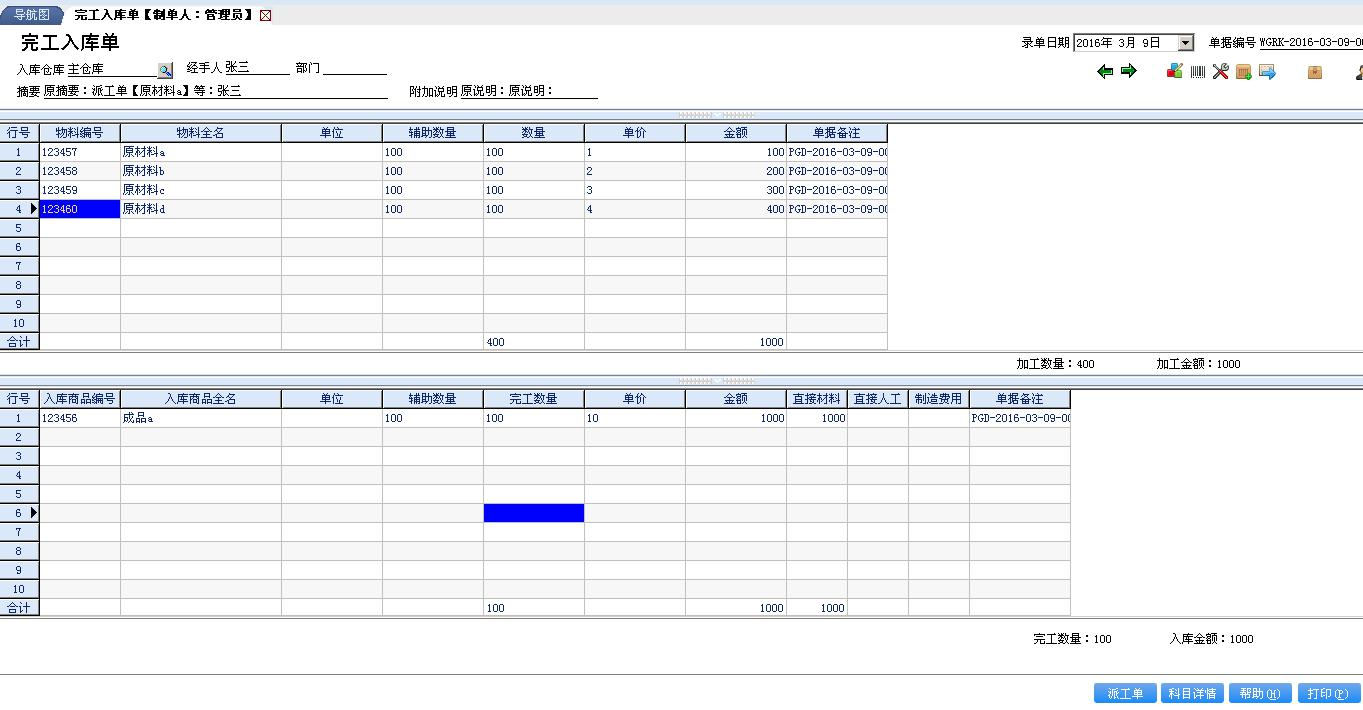Click the 部门 input field
This screenshot has width=1363, height=710.
[x=354, y=68]
